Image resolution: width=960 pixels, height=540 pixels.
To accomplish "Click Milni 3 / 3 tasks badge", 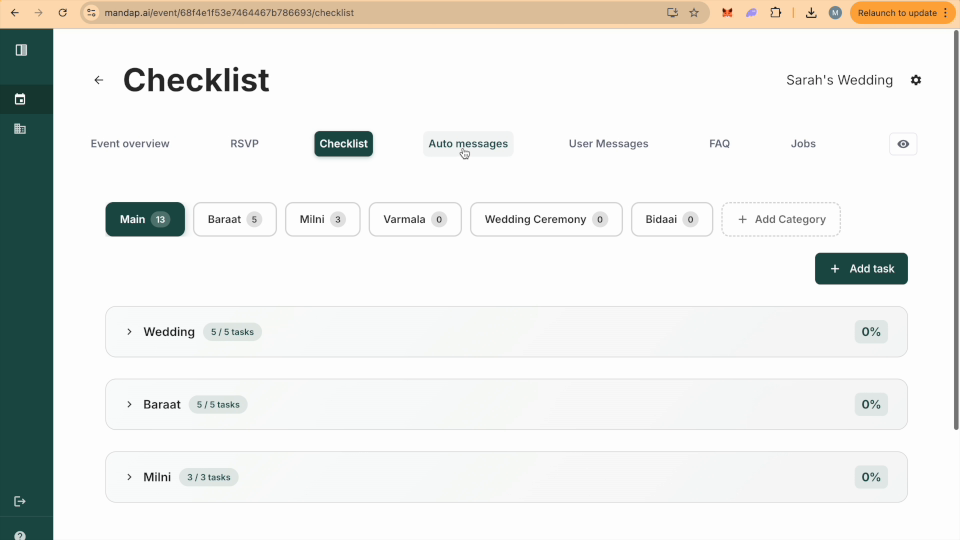I will click(209, 477).
